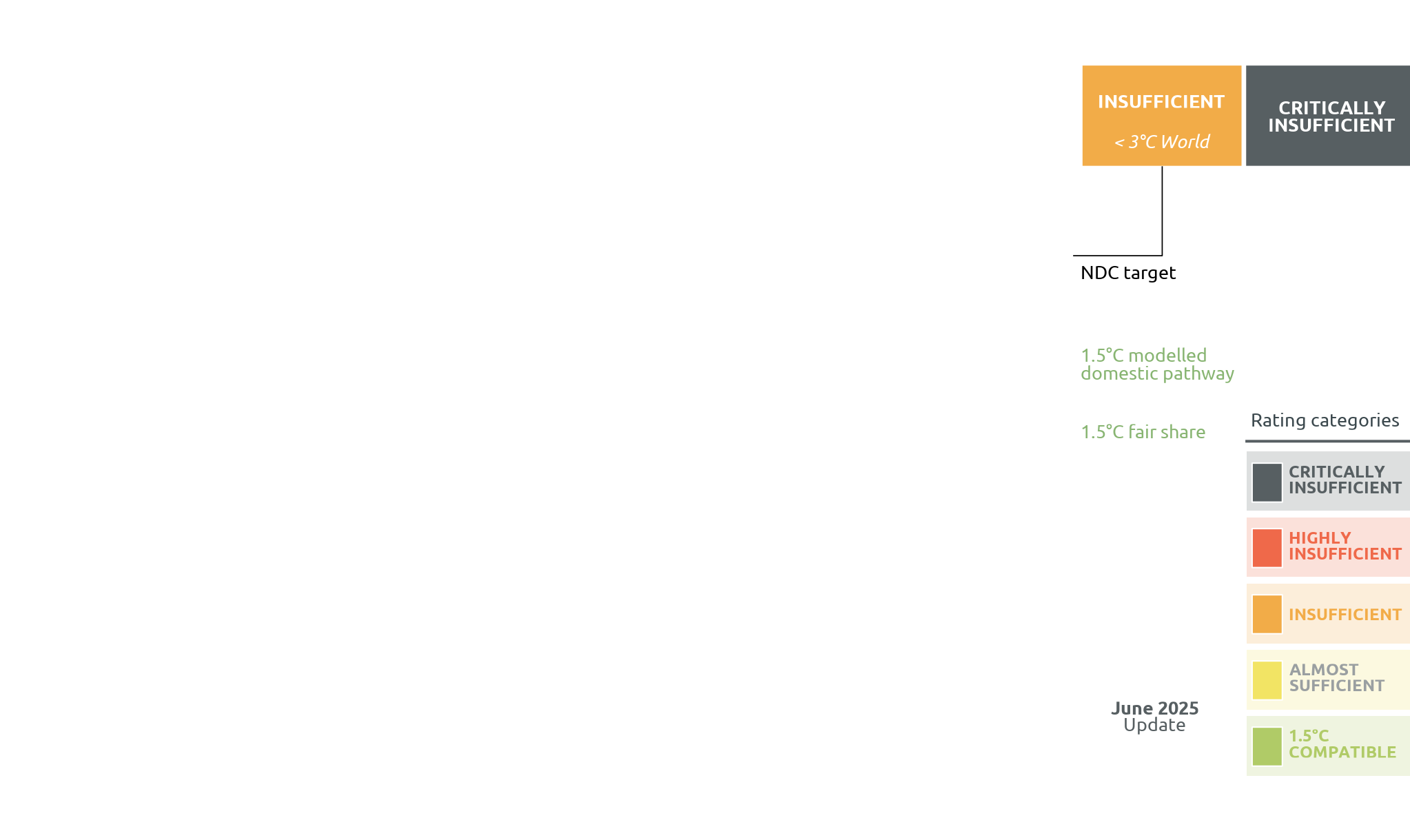Click the vertical connector line above NDC target

[x=1162, y=210]
